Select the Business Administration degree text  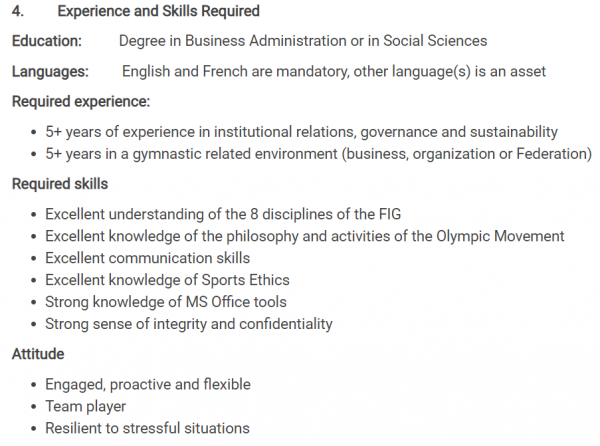tap(303, 41)
